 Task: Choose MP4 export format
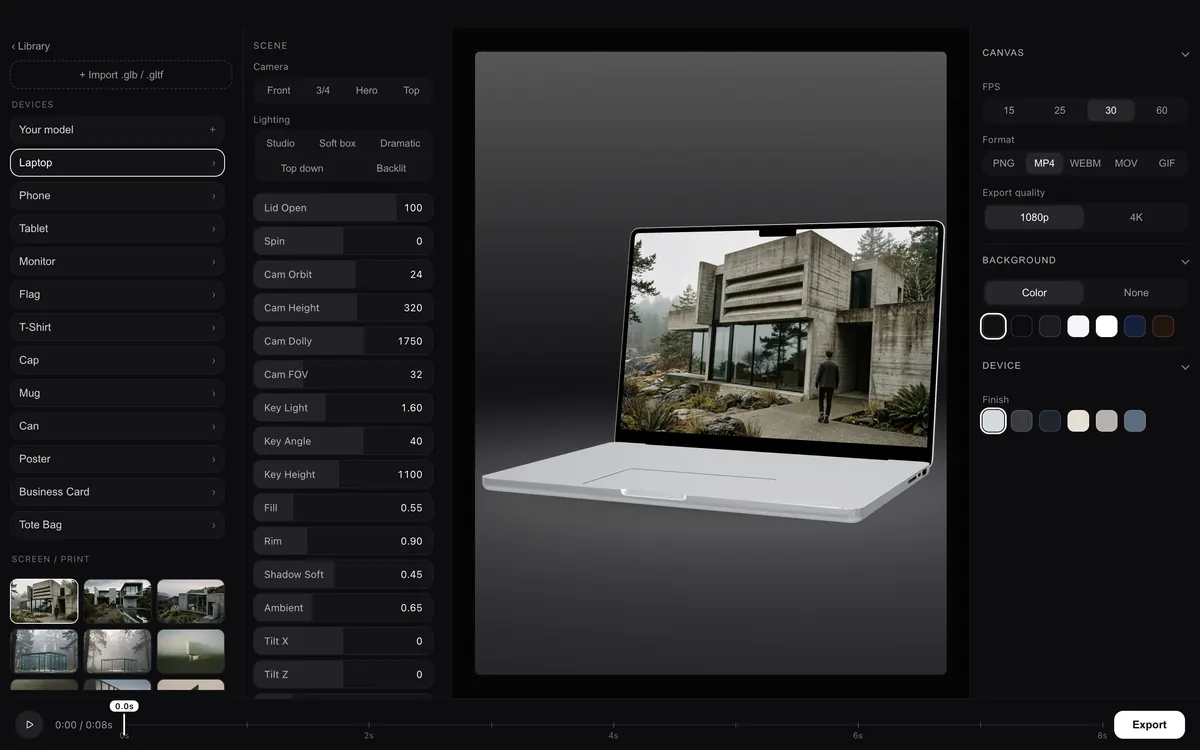[1044, 164]
